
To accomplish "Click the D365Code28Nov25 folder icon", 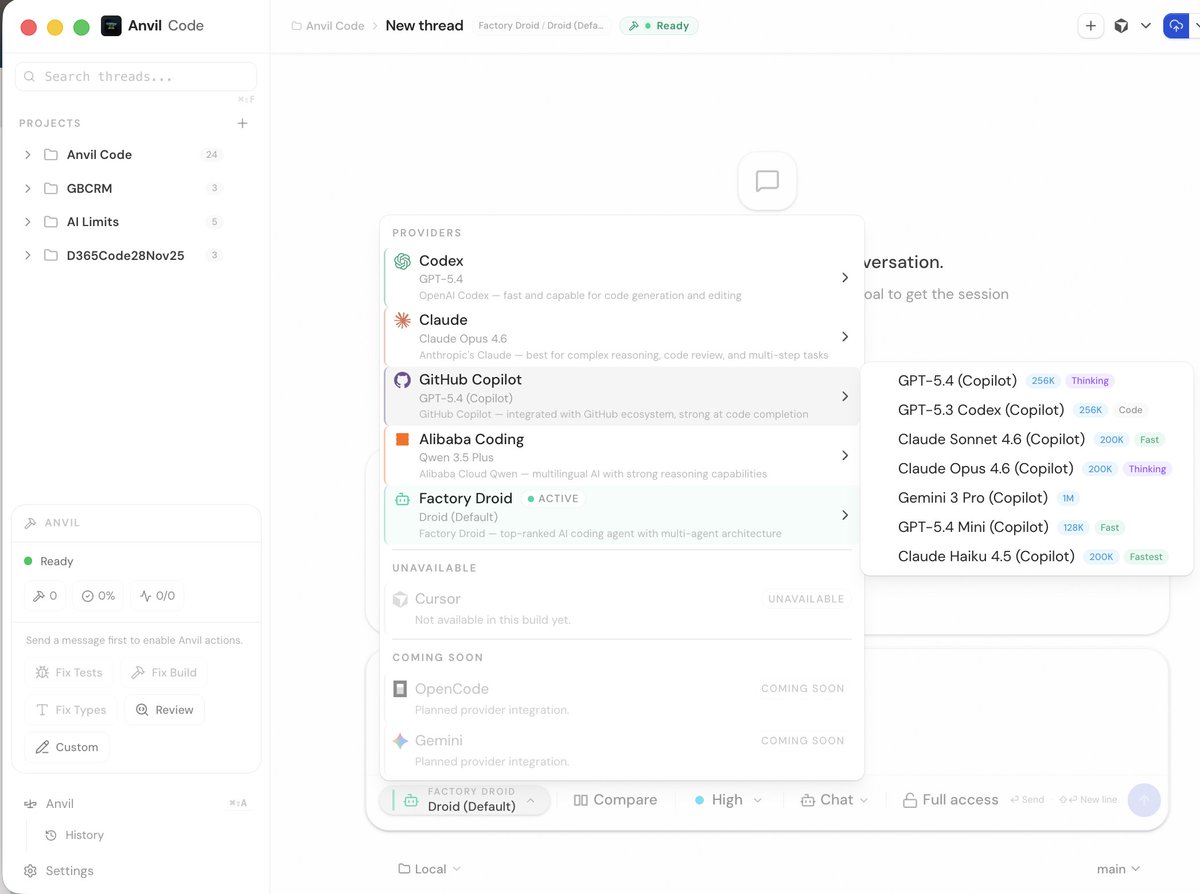I will click(51, 255).
